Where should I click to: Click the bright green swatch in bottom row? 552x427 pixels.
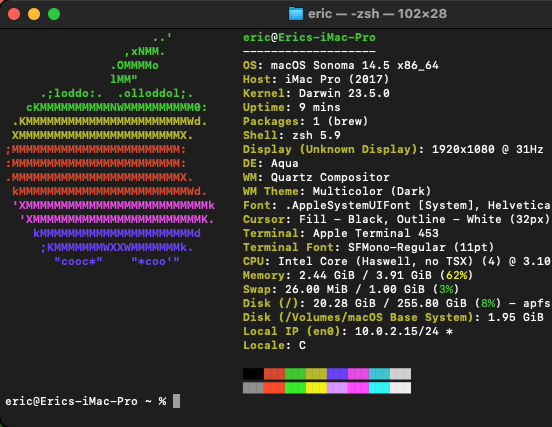(295, 388)
